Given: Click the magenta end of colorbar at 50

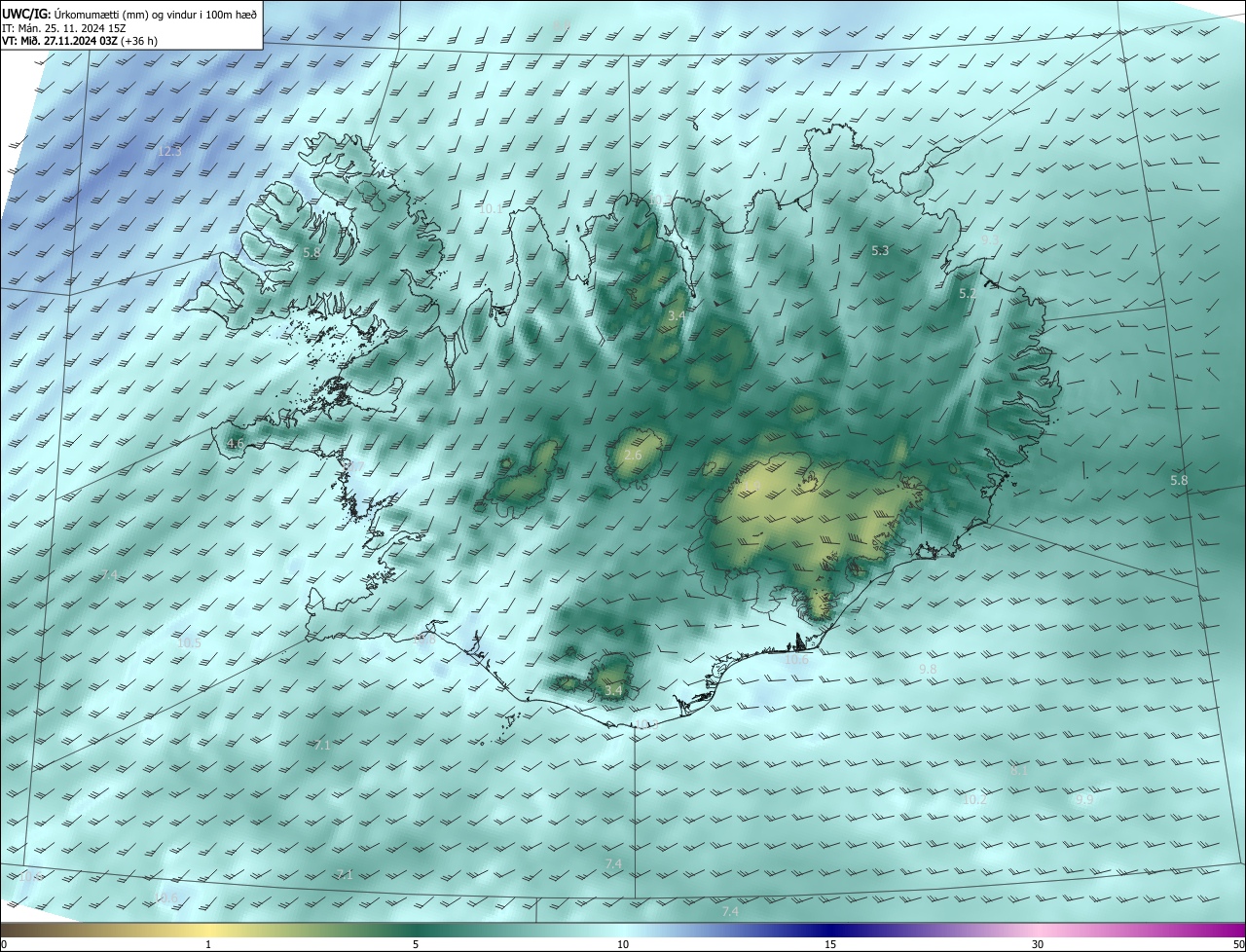Looking at the screenshot, I should 1236,931.
